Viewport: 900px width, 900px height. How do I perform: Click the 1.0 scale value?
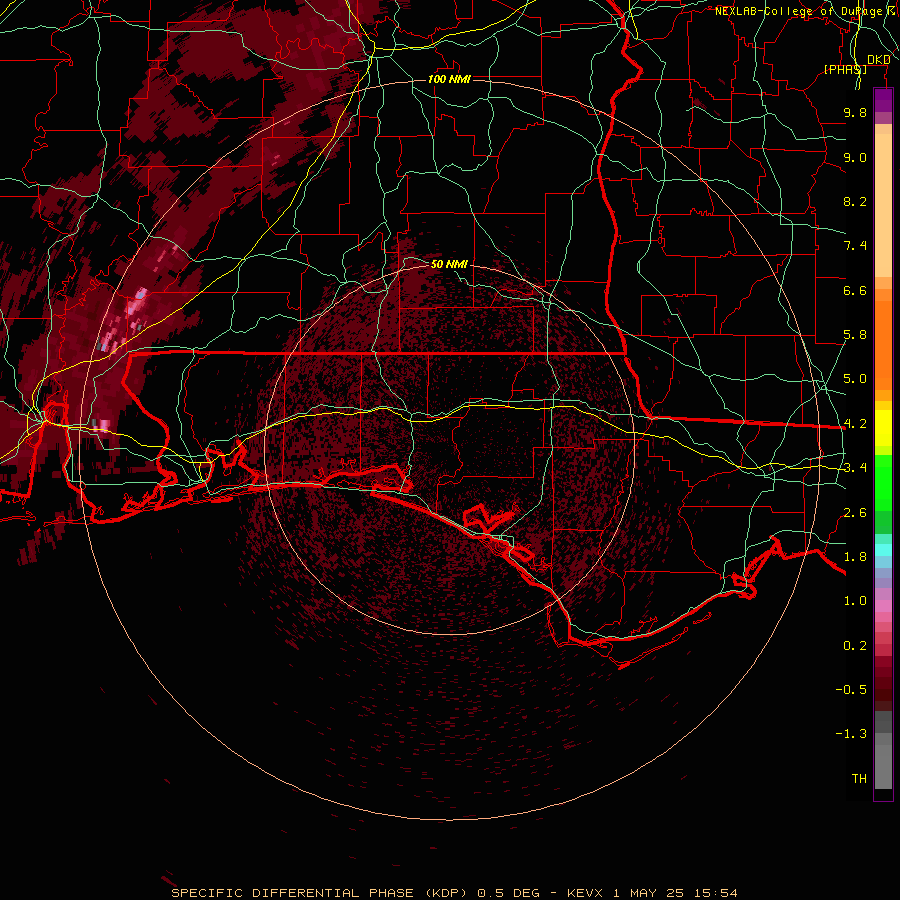[x=855, y=601]
